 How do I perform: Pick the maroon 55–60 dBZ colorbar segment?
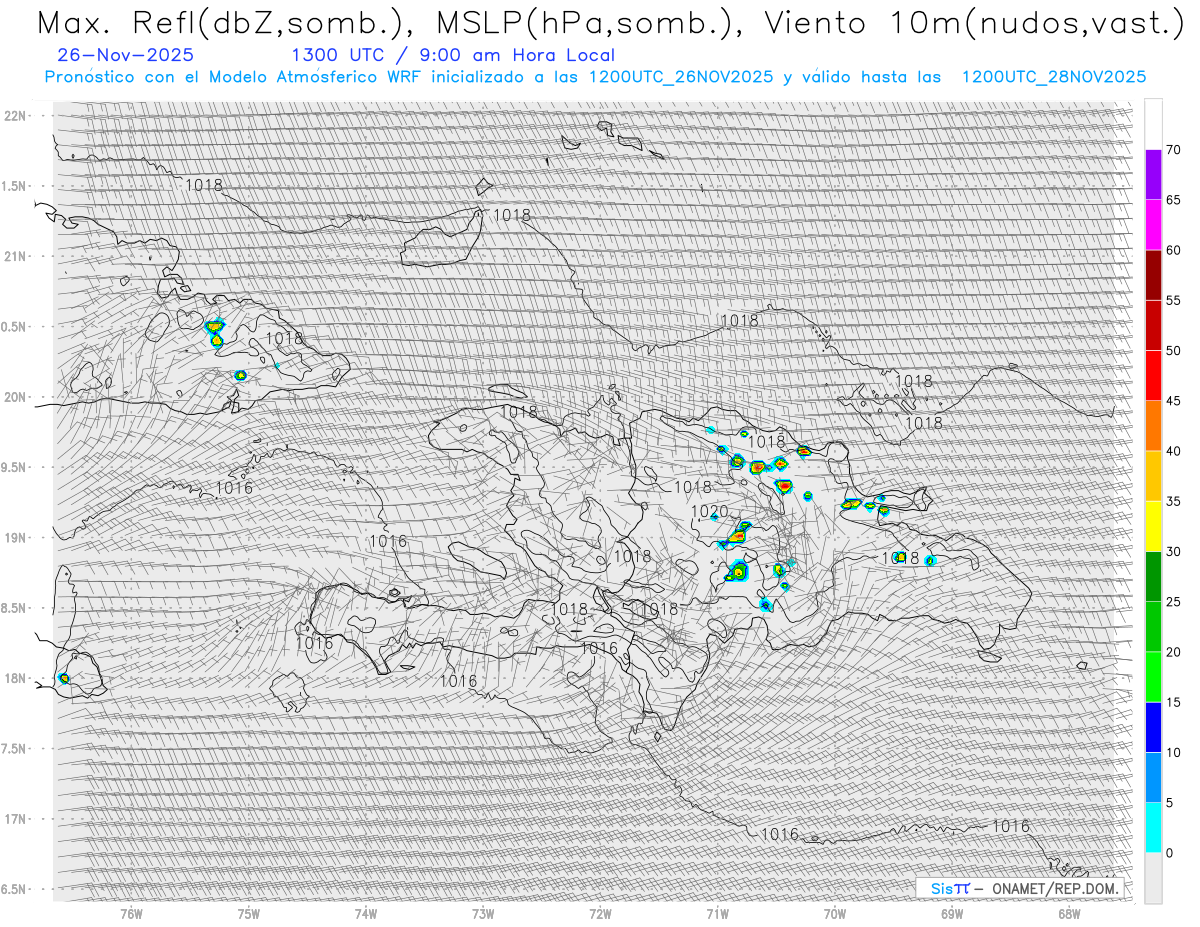(x=1153, y=275)
